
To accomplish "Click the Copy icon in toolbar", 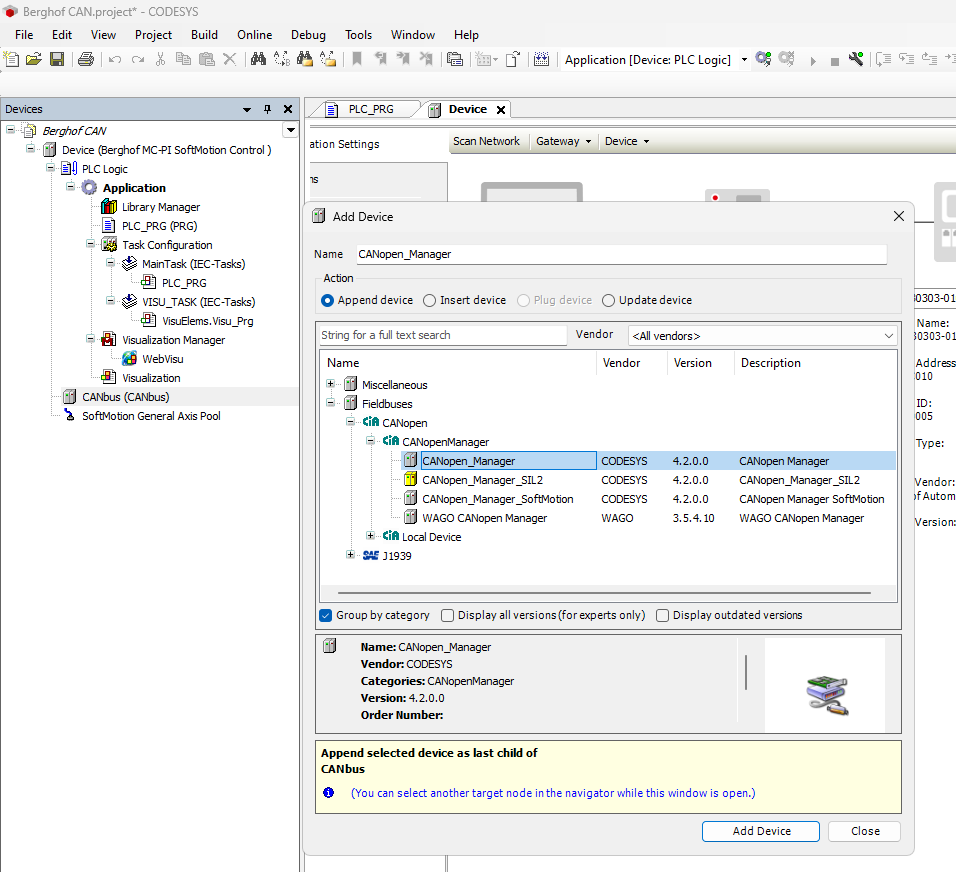I will coord(183,59).
